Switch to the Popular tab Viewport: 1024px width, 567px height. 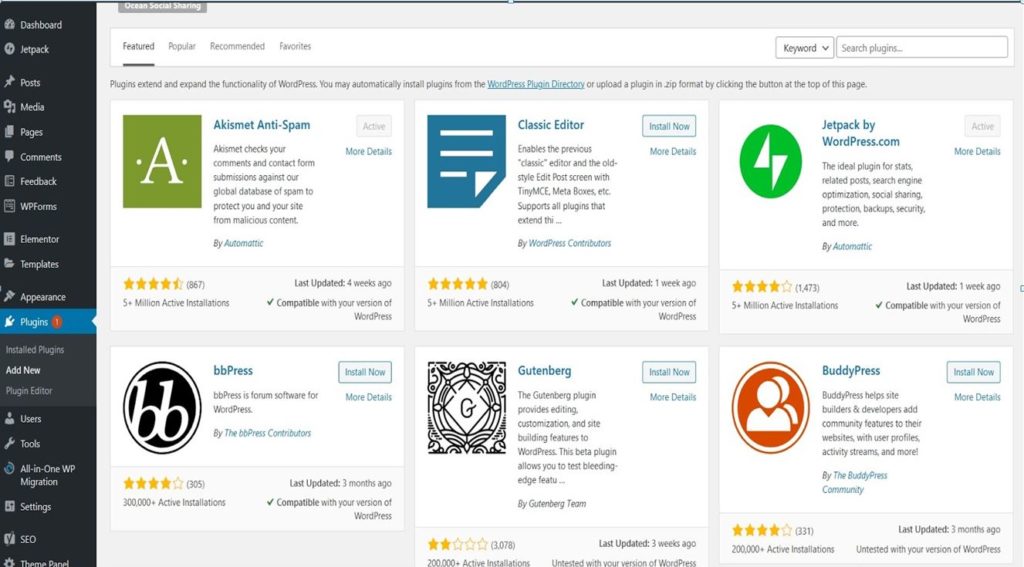[x=182, y=46]
